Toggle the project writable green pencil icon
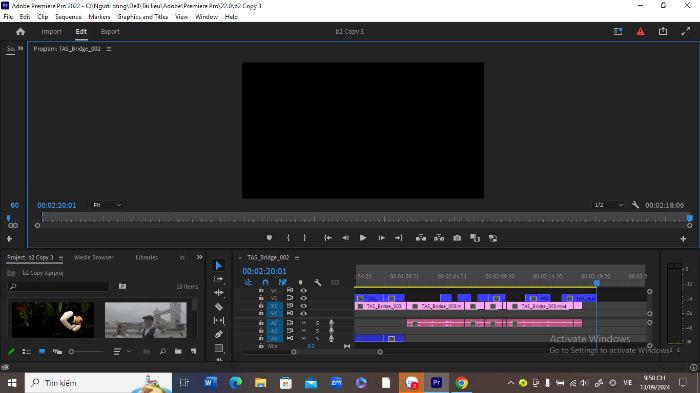This screenshot has height=393, width=700. (x=11, y=351)
